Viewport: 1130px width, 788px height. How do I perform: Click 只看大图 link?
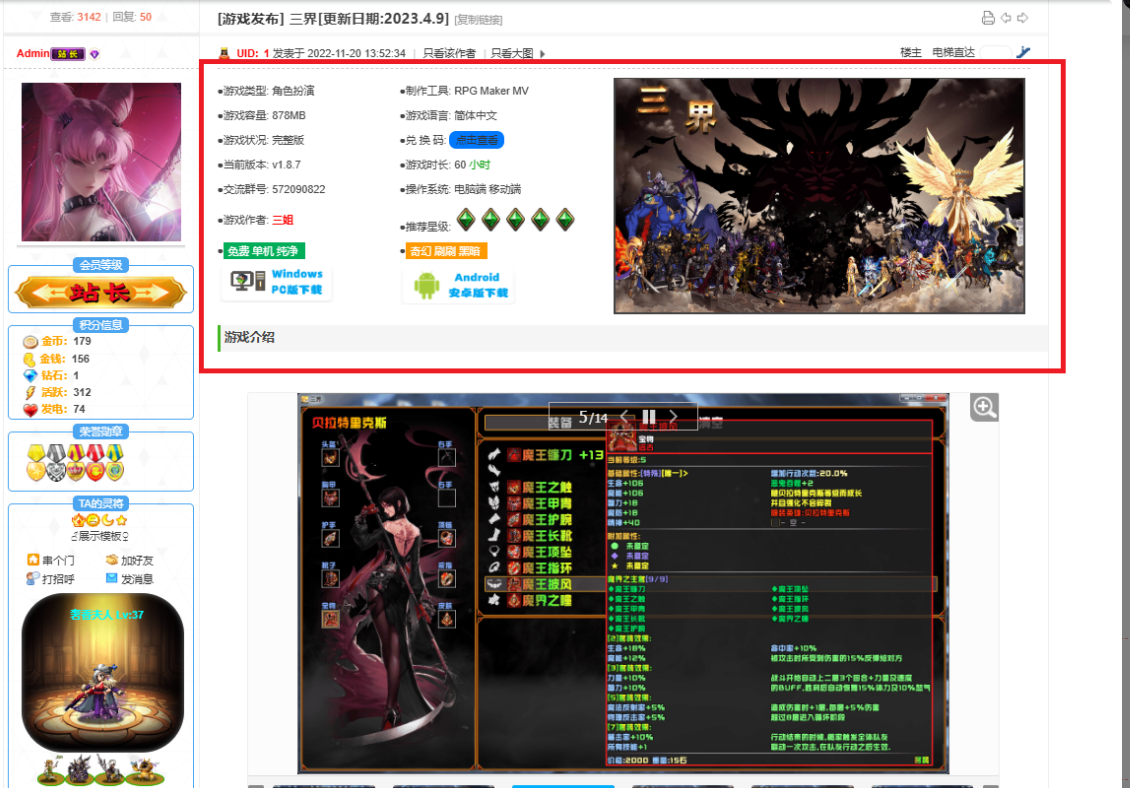(x=512, y=53)
